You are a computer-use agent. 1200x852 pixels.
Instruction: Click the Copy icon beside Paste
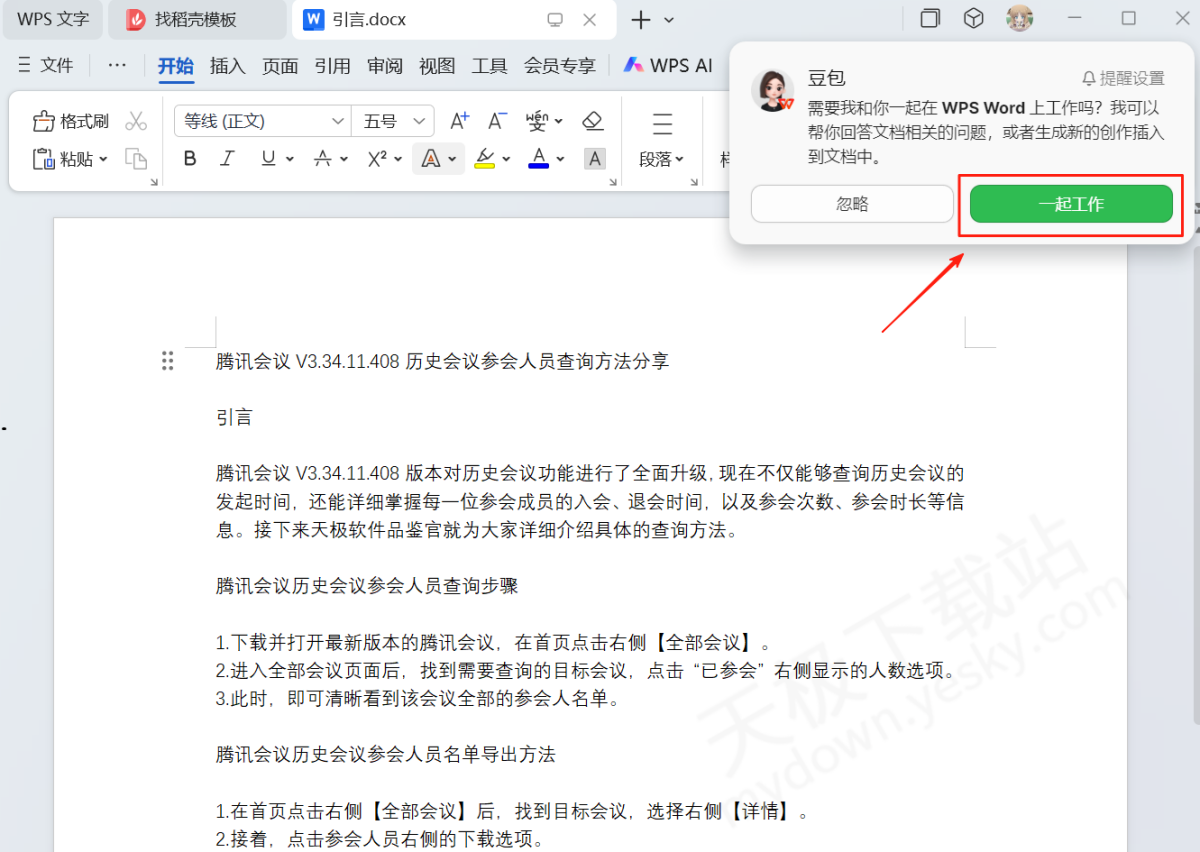(x=136, y=158)
